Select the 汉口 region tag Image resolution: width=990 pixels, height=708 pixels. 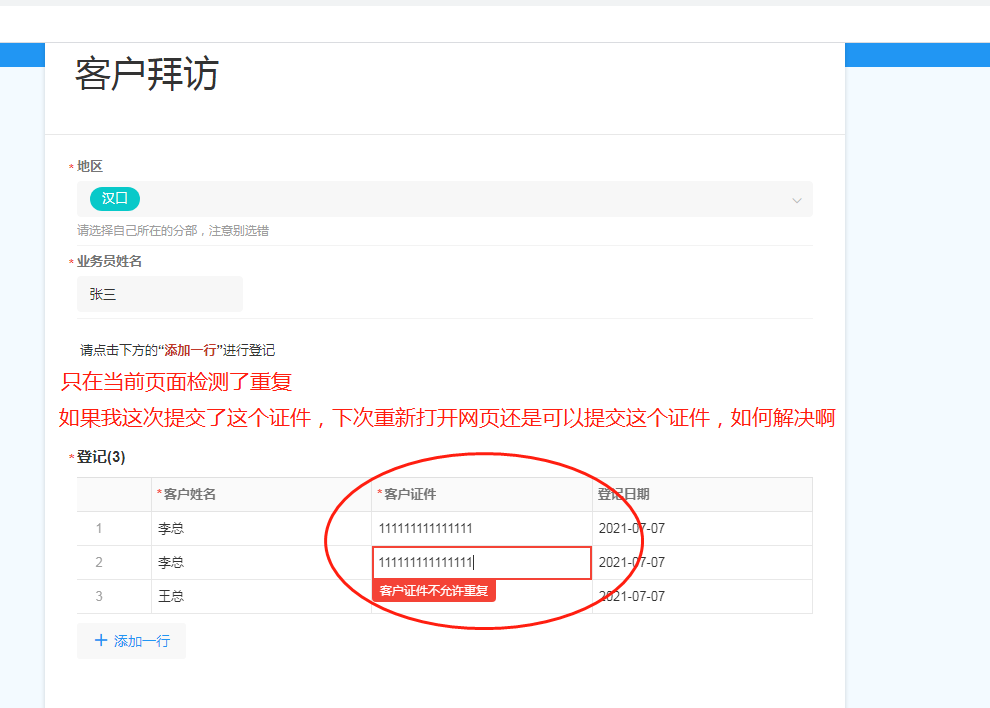tap(115, 199)
